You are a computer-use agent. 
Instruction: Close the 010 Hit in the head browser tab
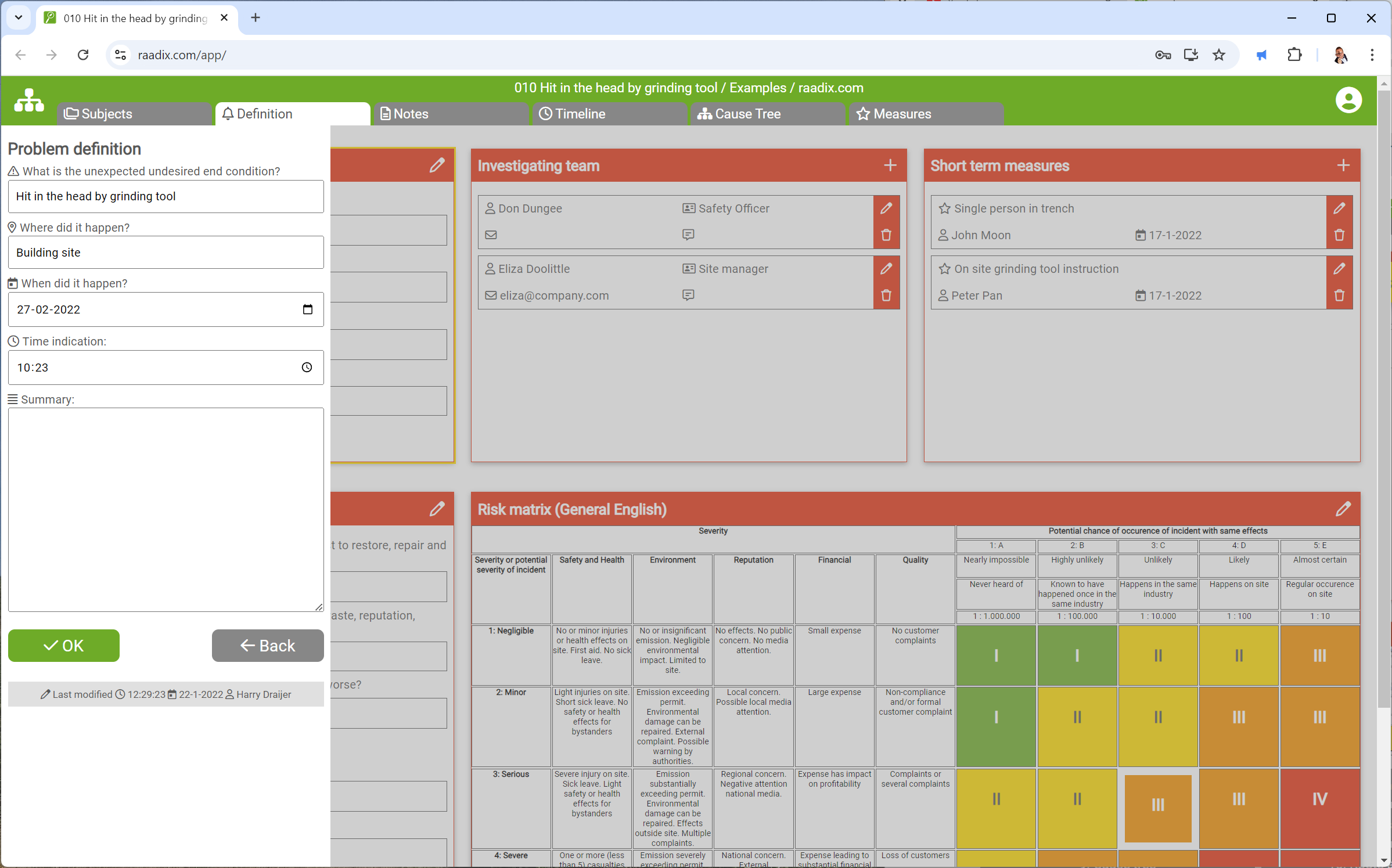(224, 18)
